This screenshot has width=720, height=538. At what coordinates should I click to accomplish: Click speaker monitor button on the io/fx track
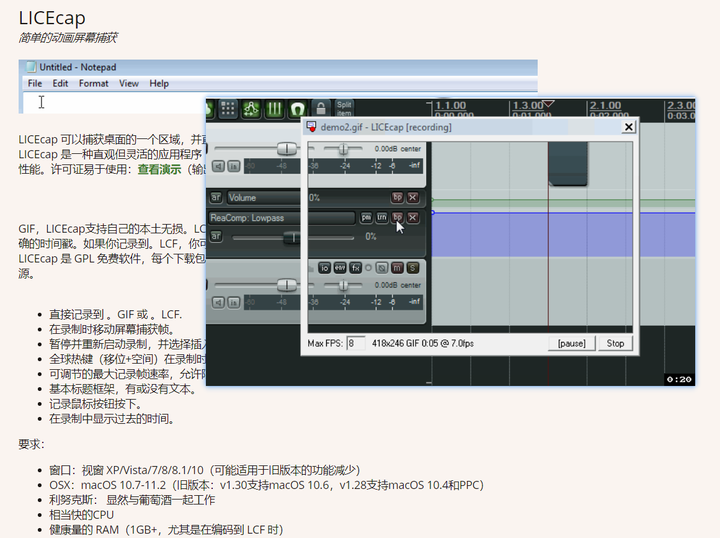(218, 303)
